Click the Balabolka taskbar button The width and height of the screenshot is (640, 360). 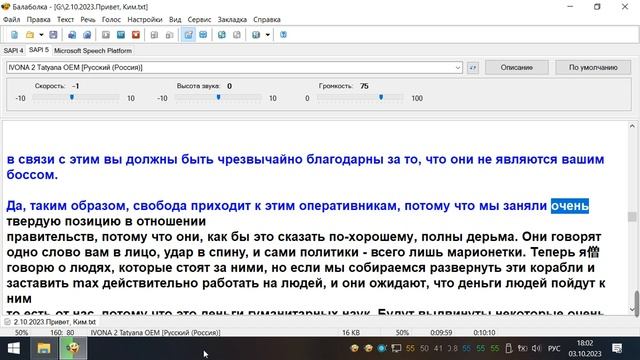(73, 349)
